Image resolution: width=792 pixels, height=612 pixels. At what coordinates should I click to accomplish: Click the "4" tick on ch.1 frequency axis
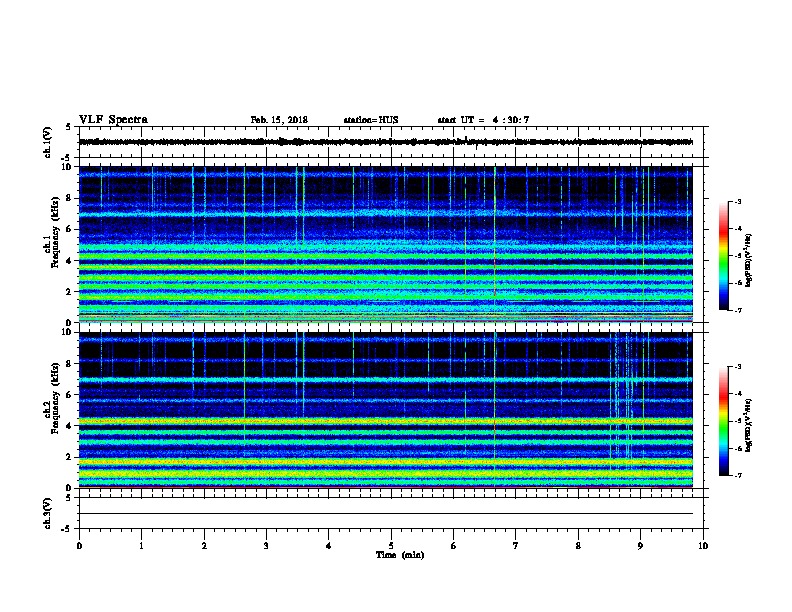tap(70, 261)
